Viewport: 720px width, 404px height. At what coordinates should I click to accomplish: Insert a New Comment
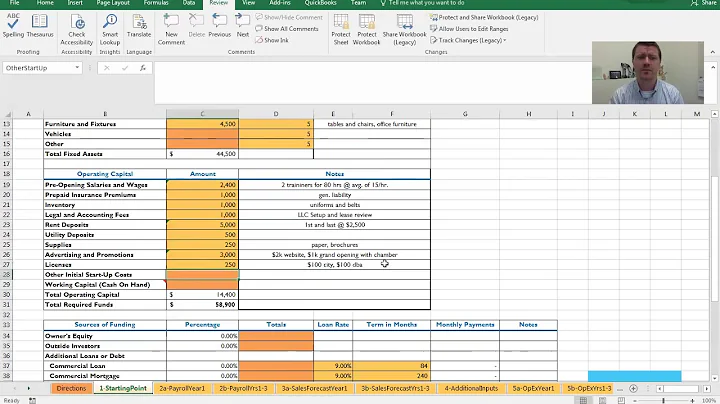point(171,29)
